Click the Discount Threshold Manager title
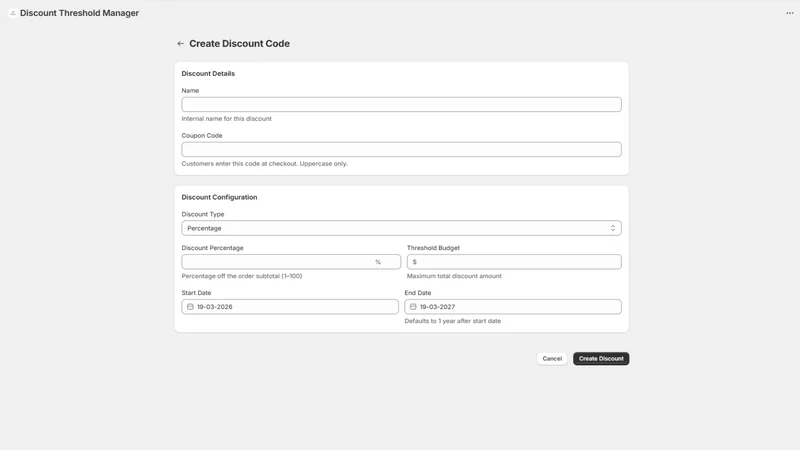Image resolution: width=800 pixels, height=450 pixels. pyautogui.click(x=79, y=13)
